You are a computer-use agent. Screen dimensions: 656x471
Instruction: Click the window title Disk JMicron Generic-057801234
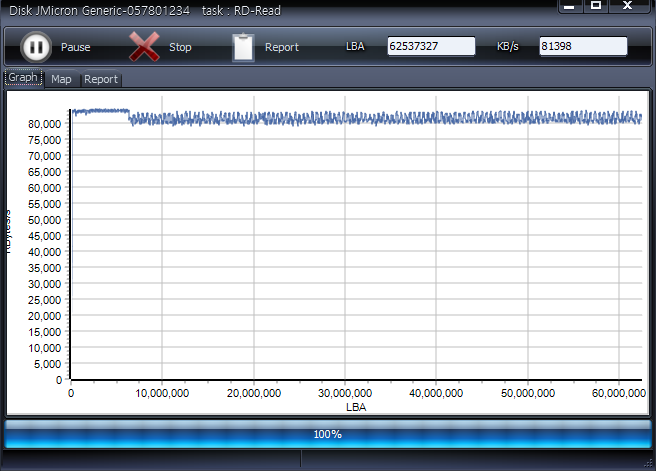pos(100,10)
